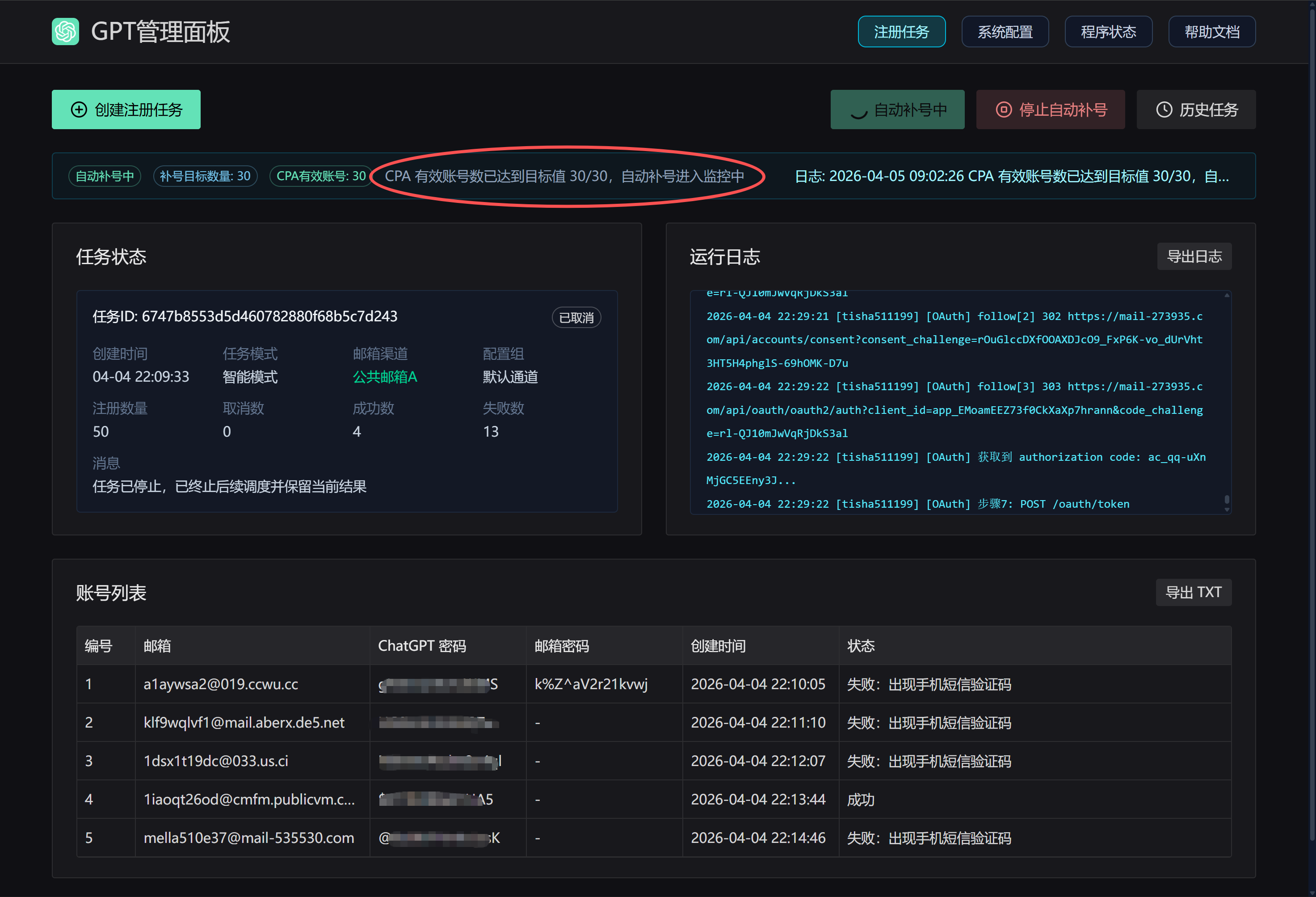Click email a1aywsa2@019.ccwu.cc
This screenshot has height=897, width=1316.
(221, 684)
